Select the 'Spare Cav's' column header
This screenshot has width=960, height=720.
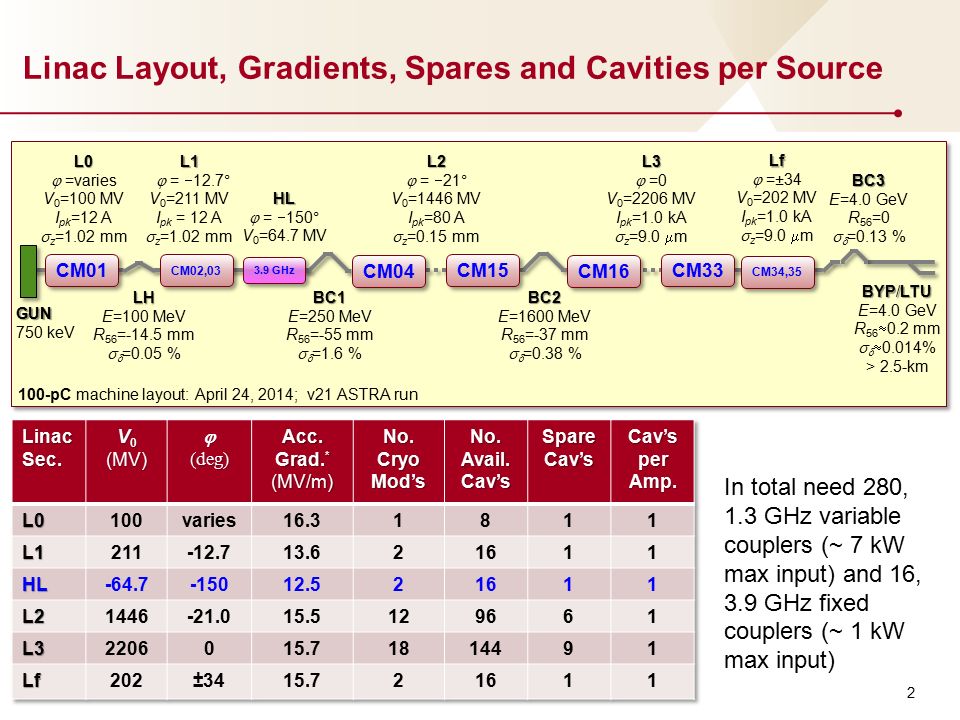[569, 460]
